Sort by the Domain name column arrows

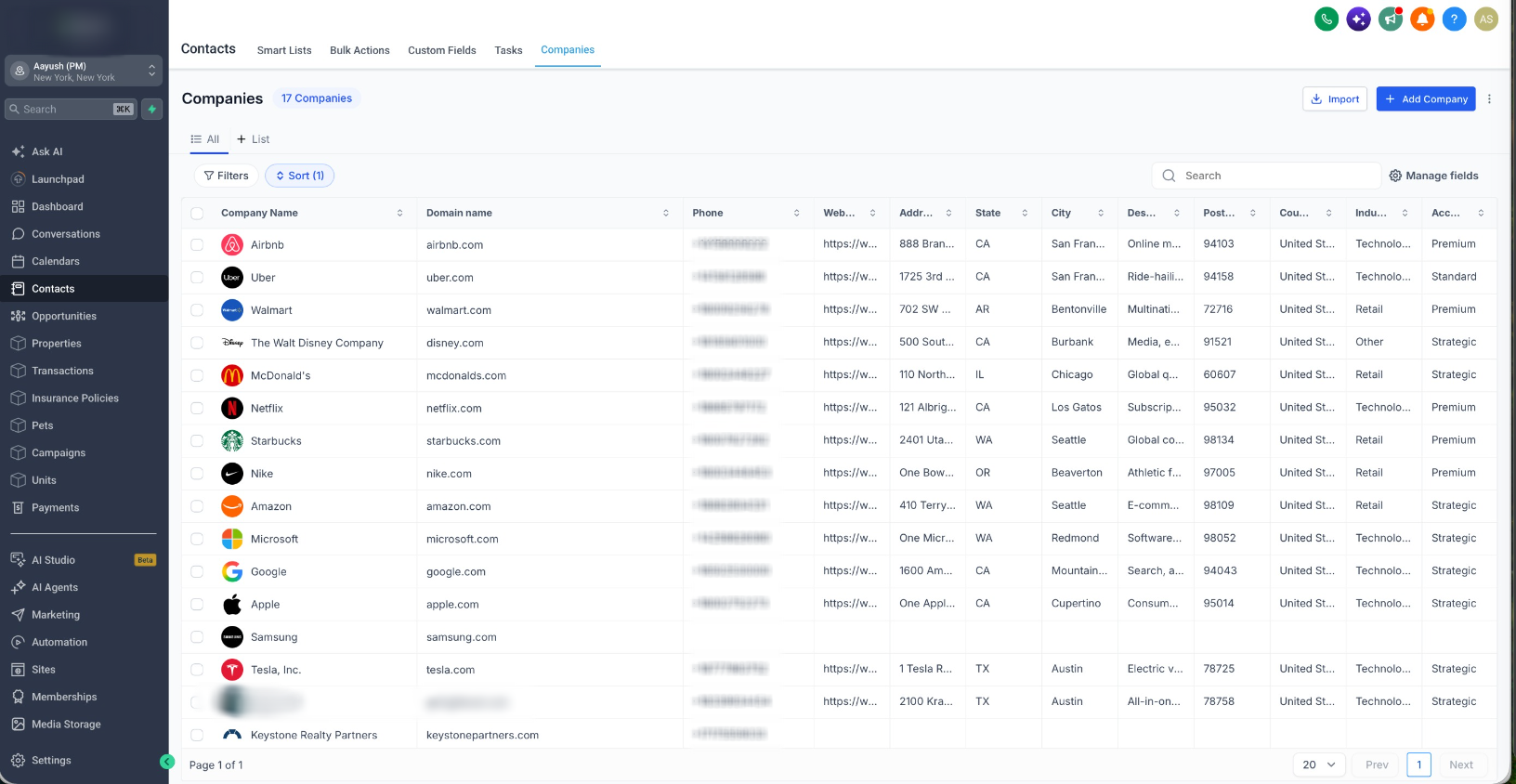(666, 214)
